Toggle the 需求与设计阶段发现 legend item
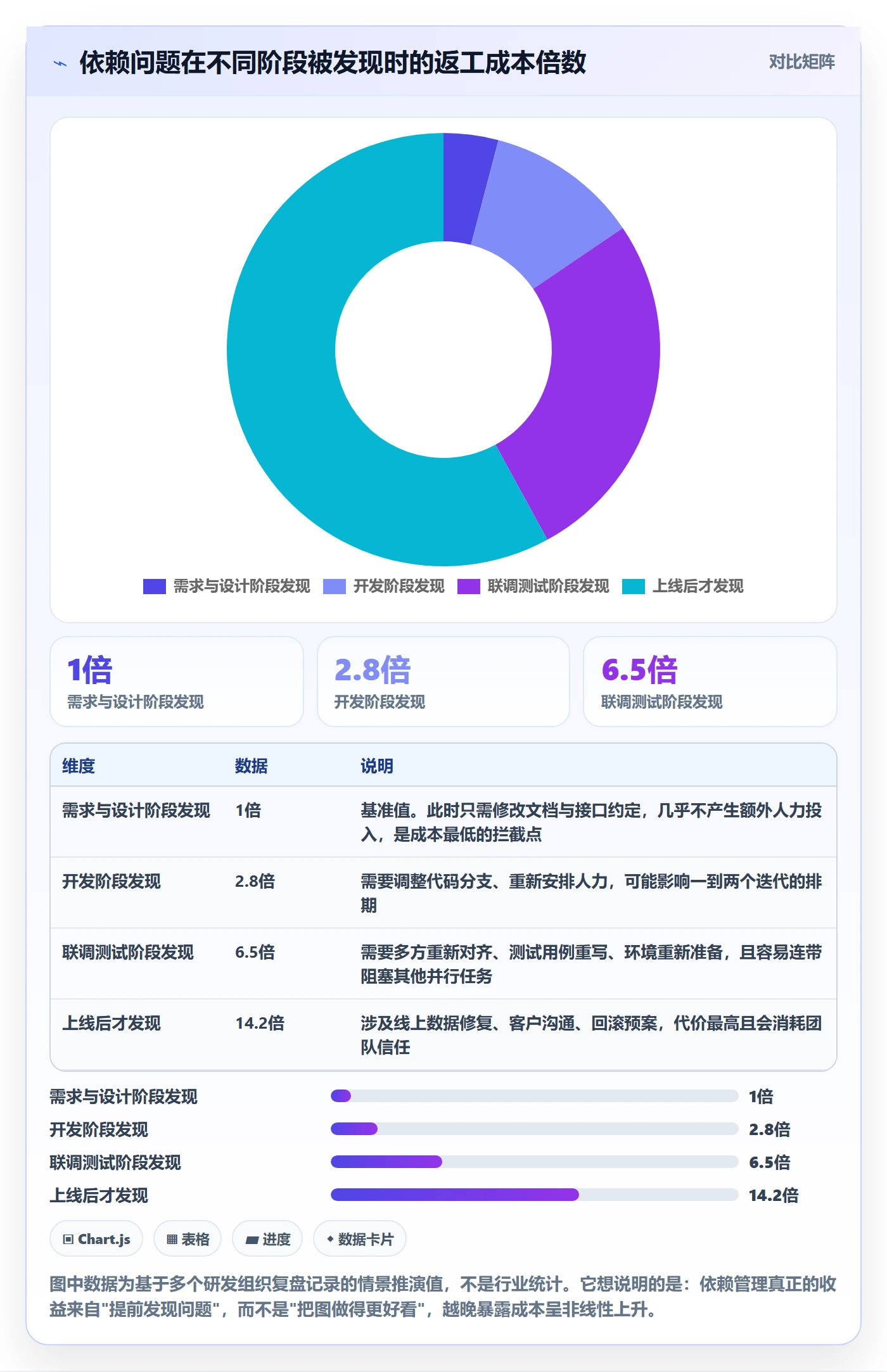The image size is (887, 1372). click(227, 586)
